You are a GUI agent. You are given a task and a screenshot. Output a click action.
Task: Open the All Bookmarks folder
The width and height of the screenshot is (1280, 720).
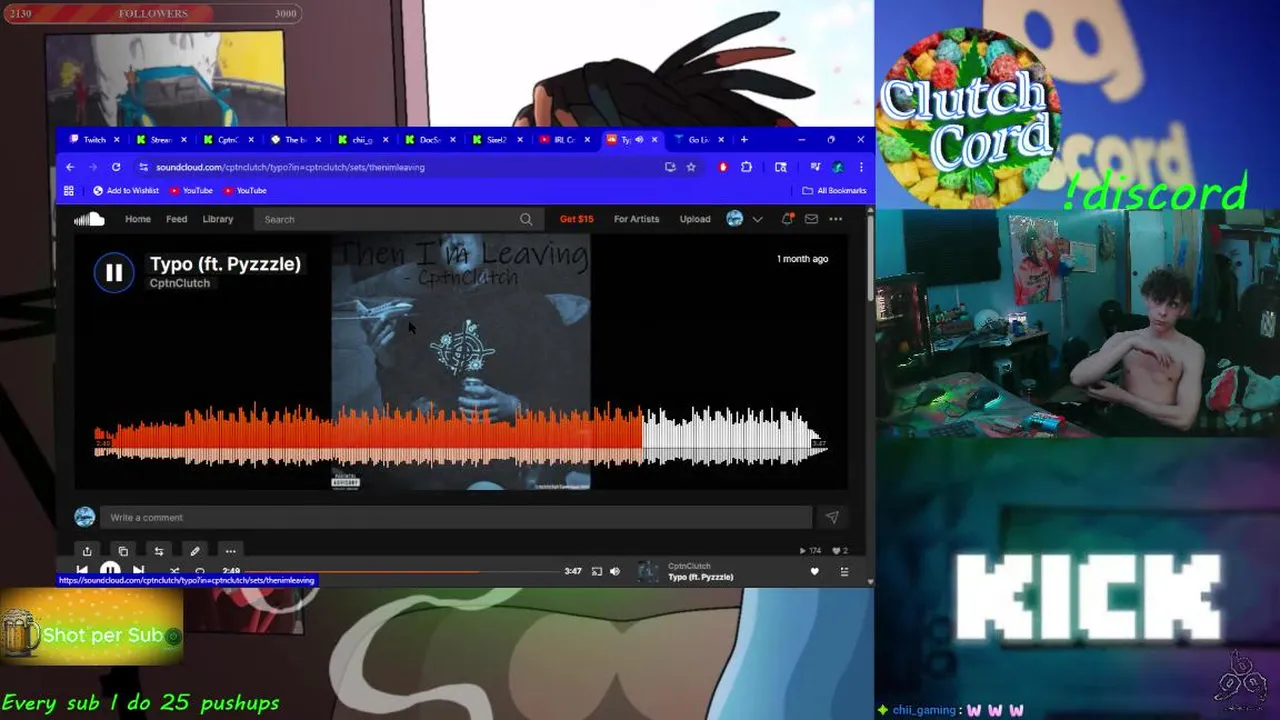tap(834, 190)
